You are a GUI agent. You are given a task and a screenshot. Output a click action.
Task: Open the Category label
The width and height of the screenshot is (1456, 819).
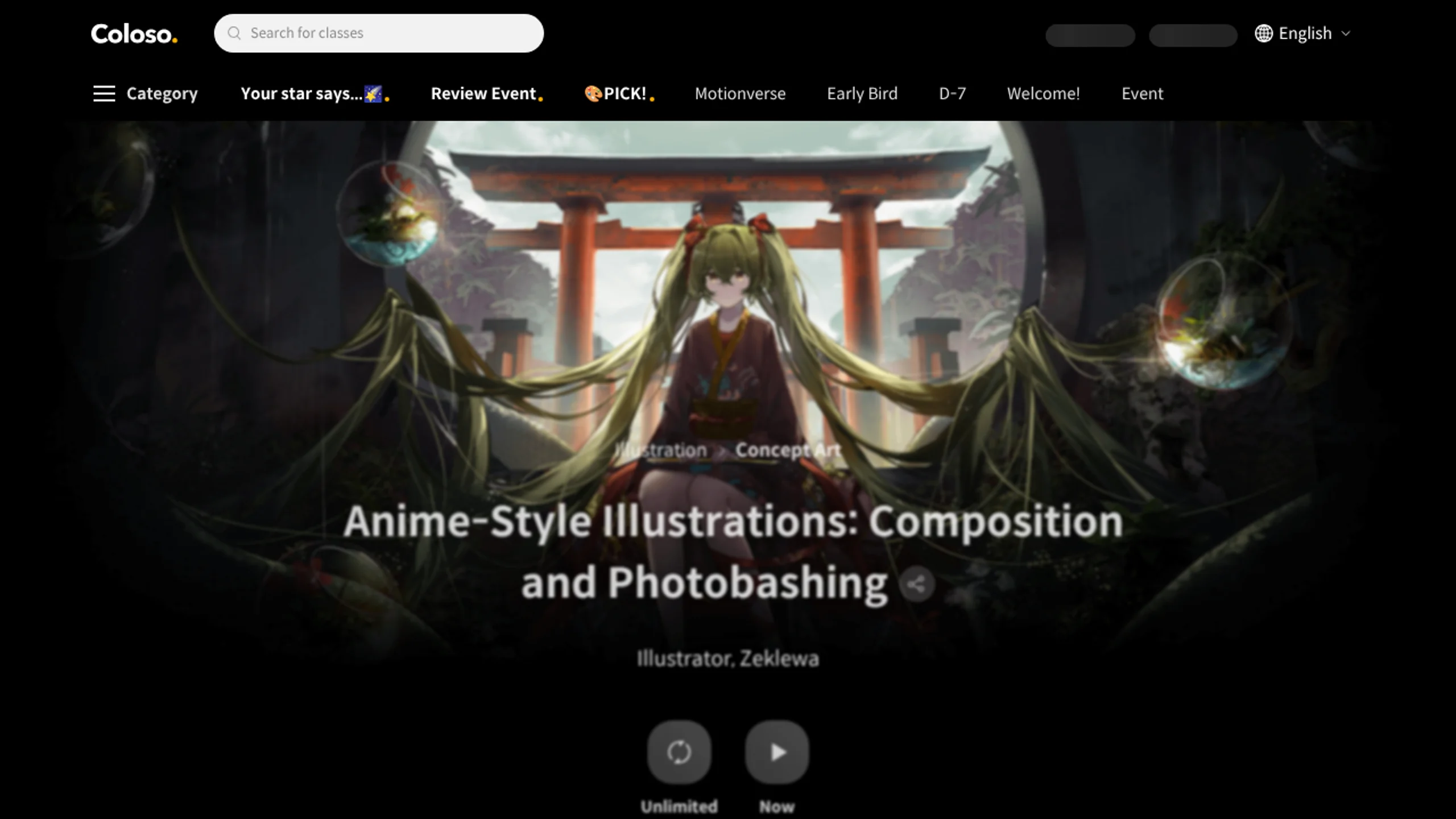coord(162,93)
